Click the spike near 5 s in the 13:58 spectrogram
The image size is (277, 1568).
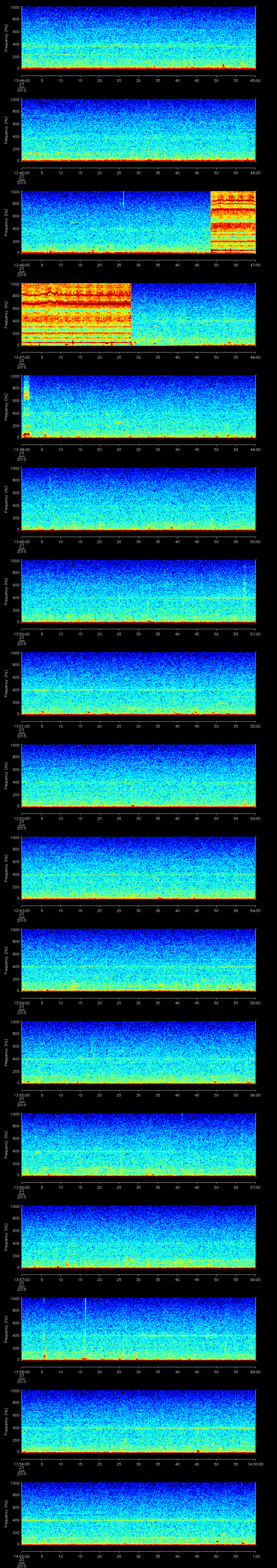tap(44, 1328)
